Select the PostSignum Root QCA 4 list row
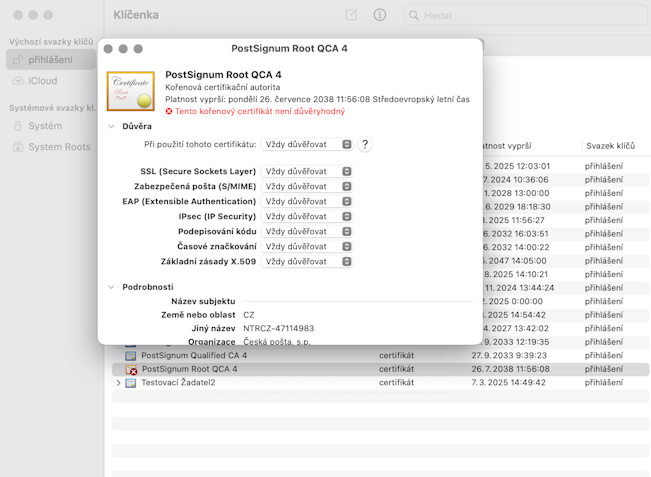The width and height of the screenshot is (651, 477). [x=380, y=369]
